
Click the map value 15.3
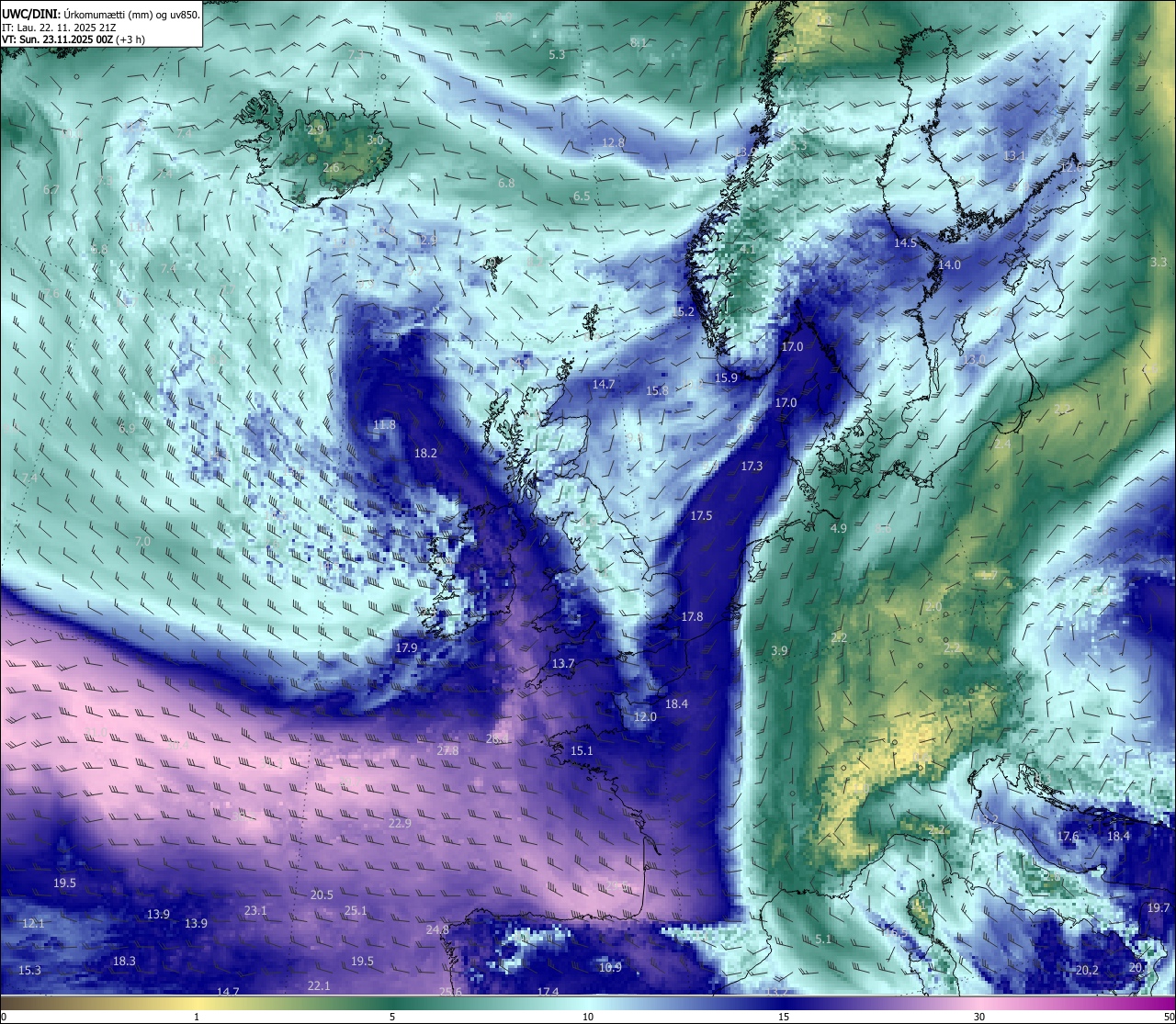coord(29,970)
